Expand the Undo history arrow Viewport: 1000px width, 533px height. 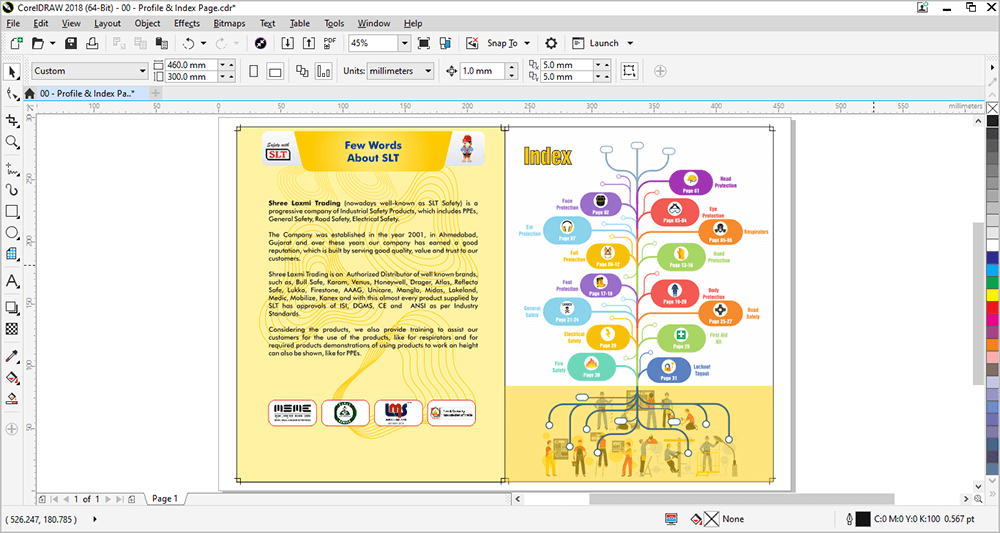coord(203,43)
